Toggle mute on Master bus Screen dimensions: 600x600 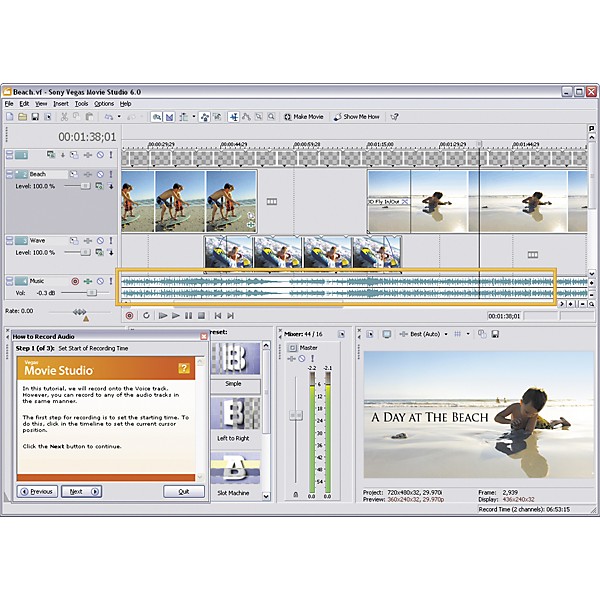(x=302, y=359)
